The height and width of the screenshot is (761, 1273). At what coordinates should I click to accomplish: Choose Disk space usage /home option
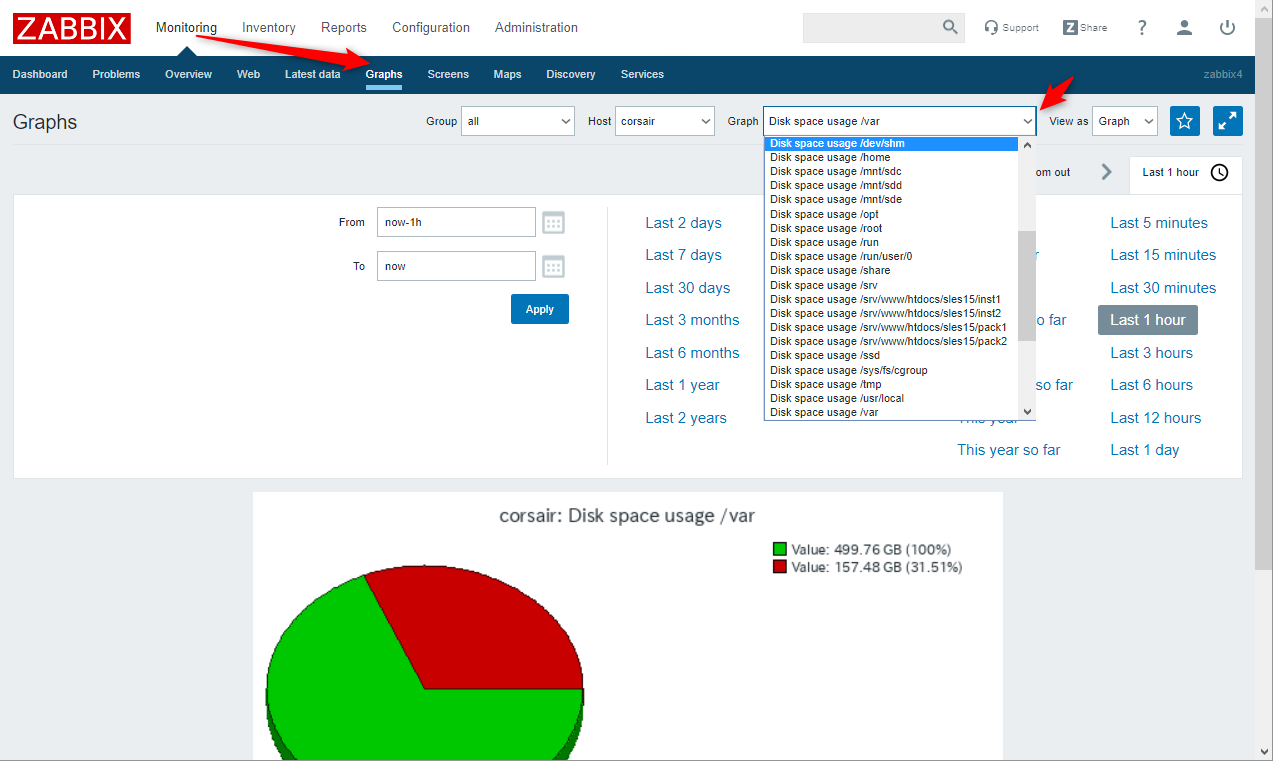(891, 157)
